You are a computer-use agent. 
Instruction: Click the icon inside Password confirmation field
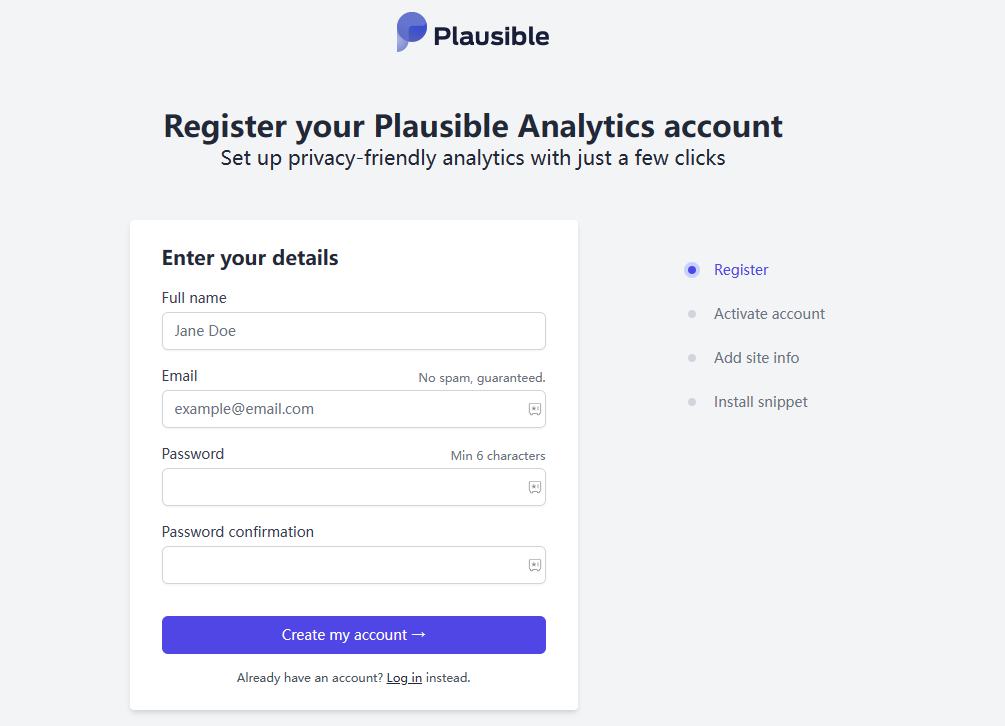[x=535, y=565]
